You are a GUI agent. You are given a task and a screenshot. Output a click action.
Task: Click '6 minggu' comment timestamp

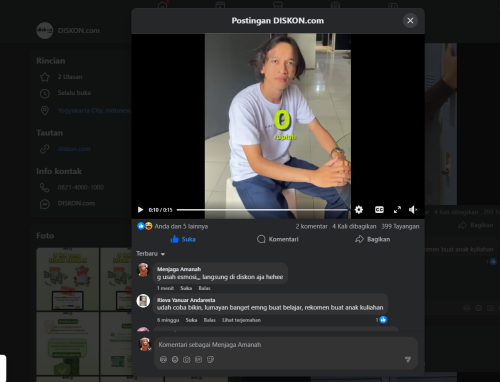point(168,320)
